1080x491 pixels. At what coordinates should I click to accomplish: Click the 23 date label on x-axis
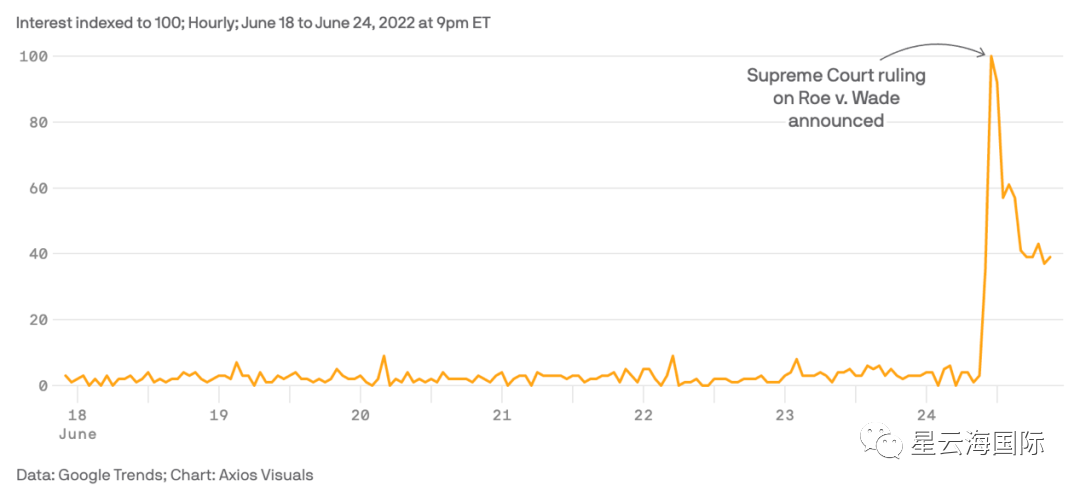coord(785,415)
